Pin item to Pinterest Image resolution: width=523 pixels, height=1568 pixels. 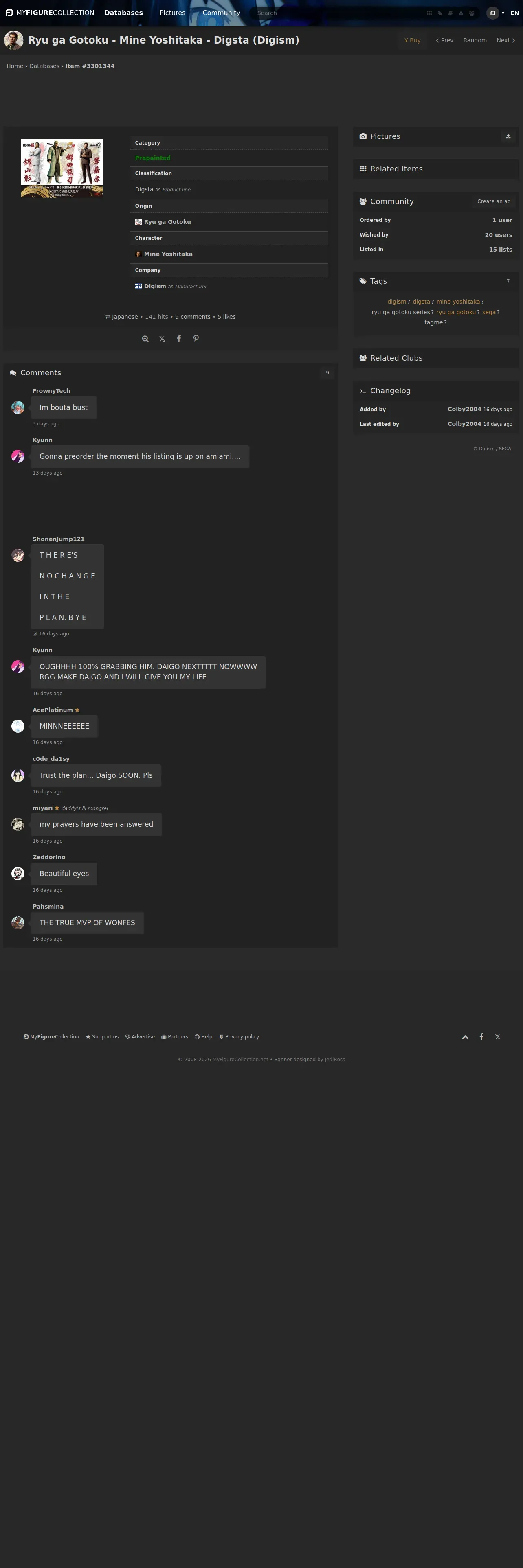196,338
